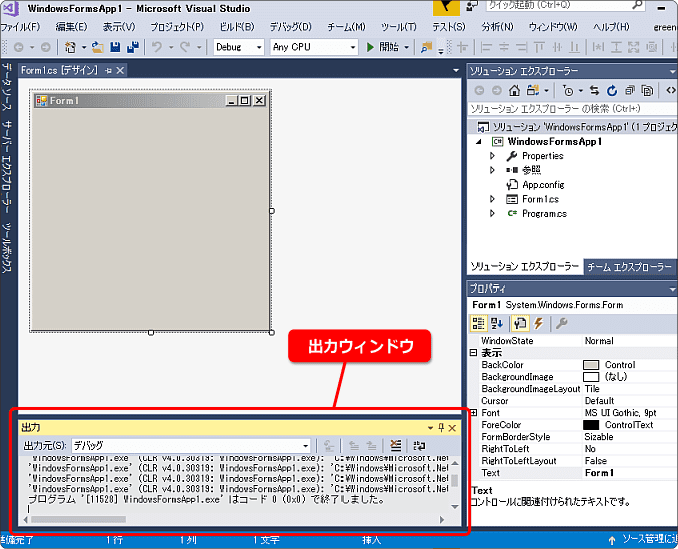Collapse the 表示 category in Properties
The image size is (678, 549).
click(x=473, y=353)
